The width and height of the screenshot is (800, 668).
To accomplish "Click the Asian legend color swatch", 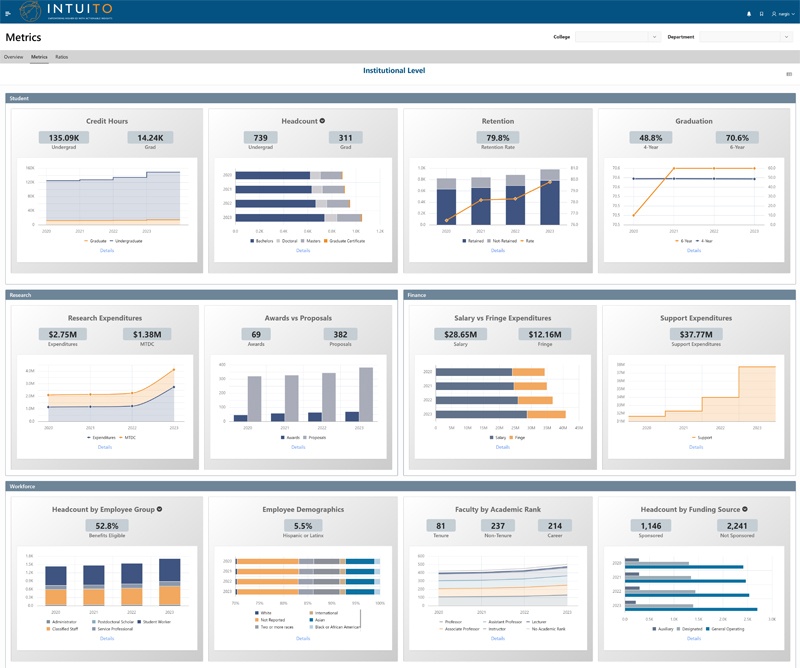I will pos(311,620).
